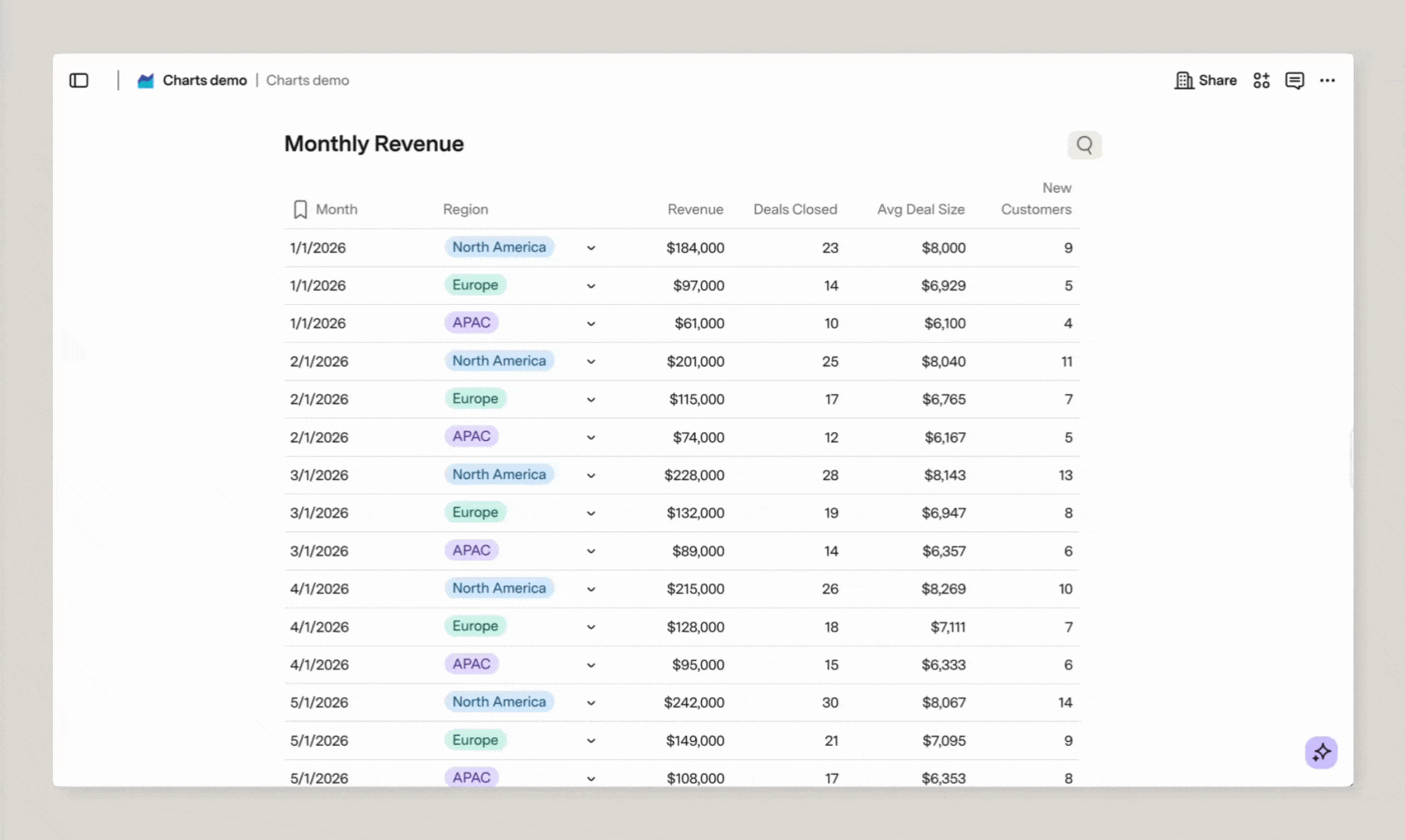Expand region dropdown for 2/1/2026 North America row

(591, 362)
